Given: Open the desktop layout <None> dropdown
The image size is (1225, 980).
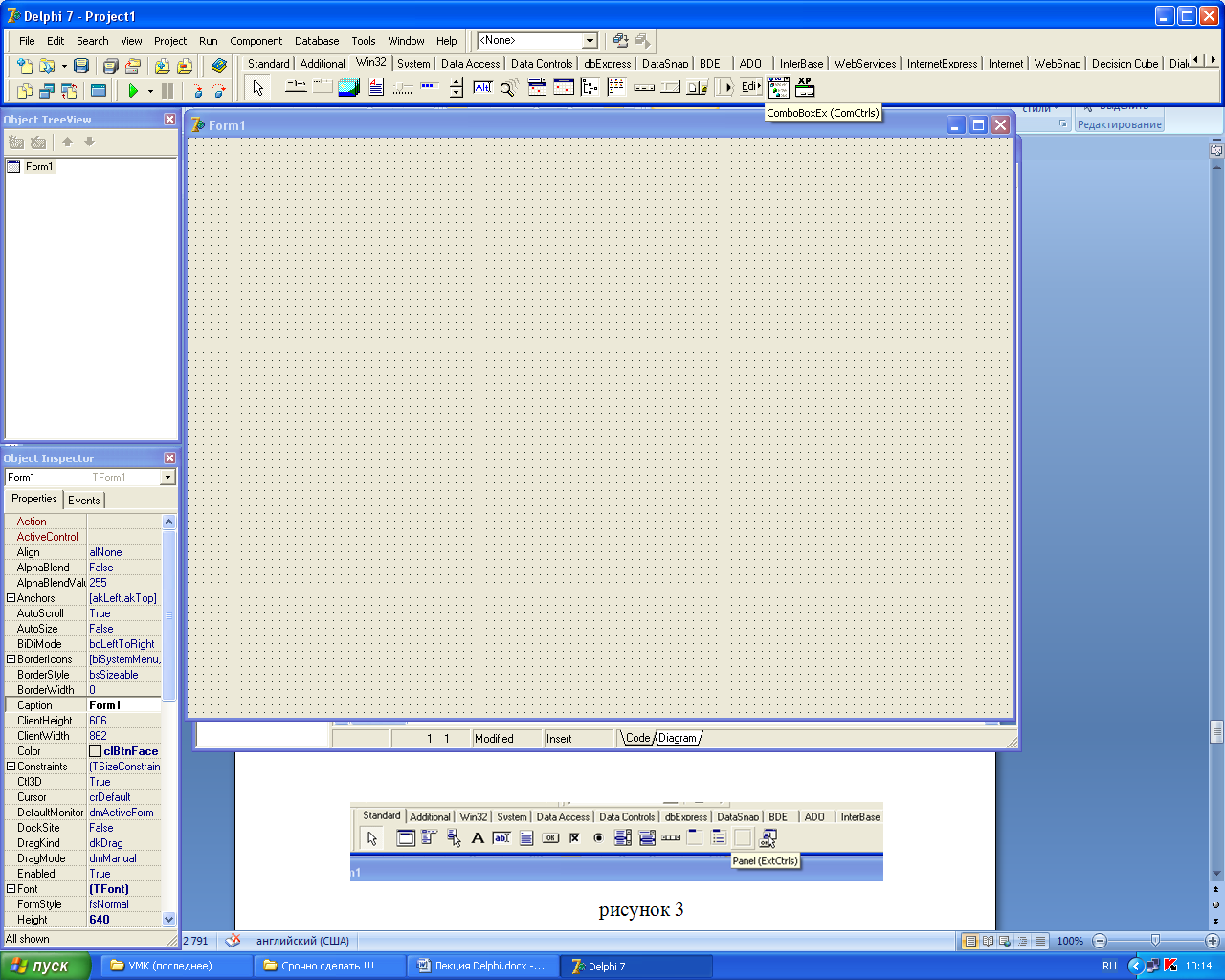Looking at the screenshot, I should click(590, 40).
